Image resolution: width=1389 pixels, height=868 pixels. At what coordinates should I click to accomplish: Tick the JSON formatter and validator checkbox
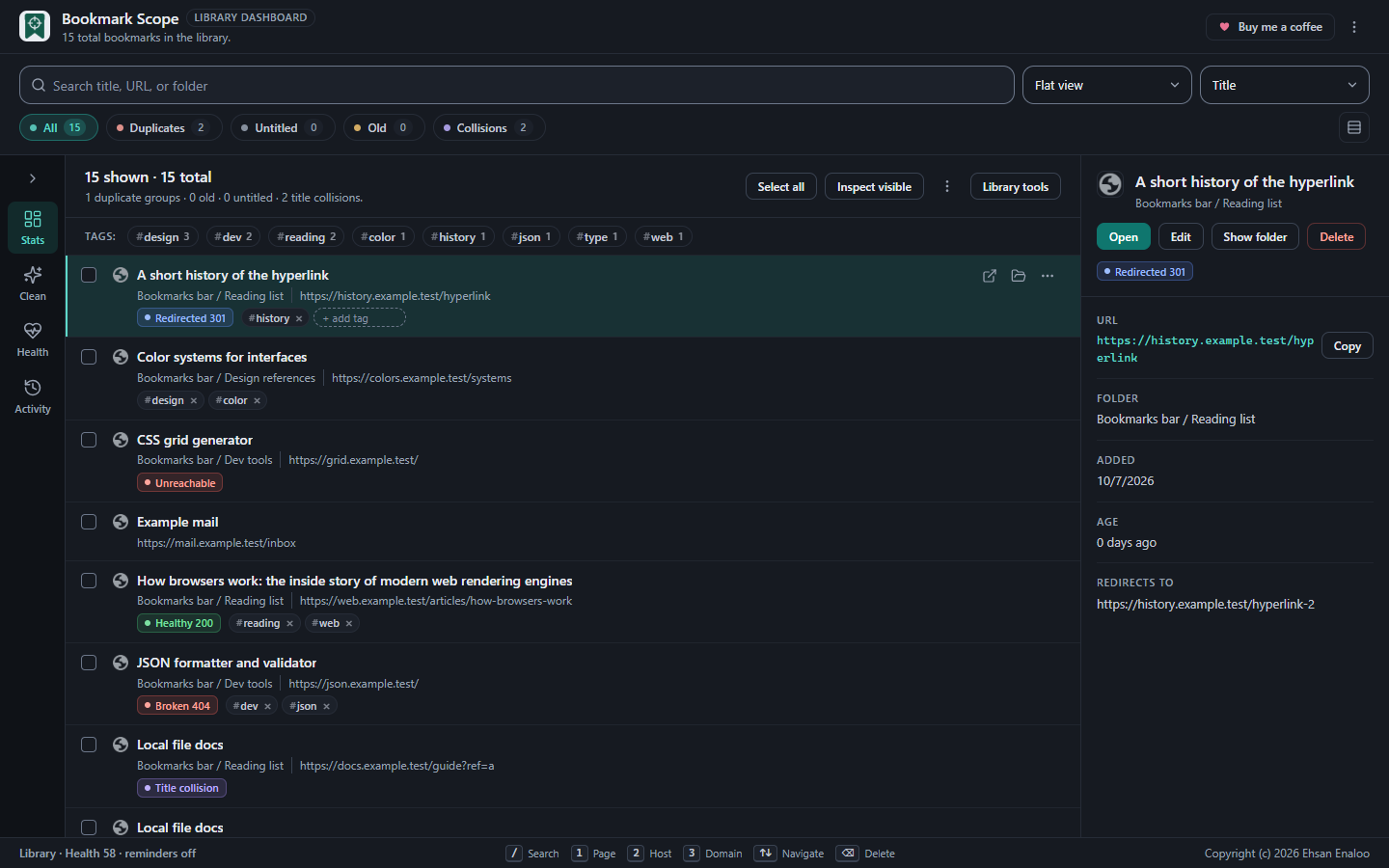89,663
